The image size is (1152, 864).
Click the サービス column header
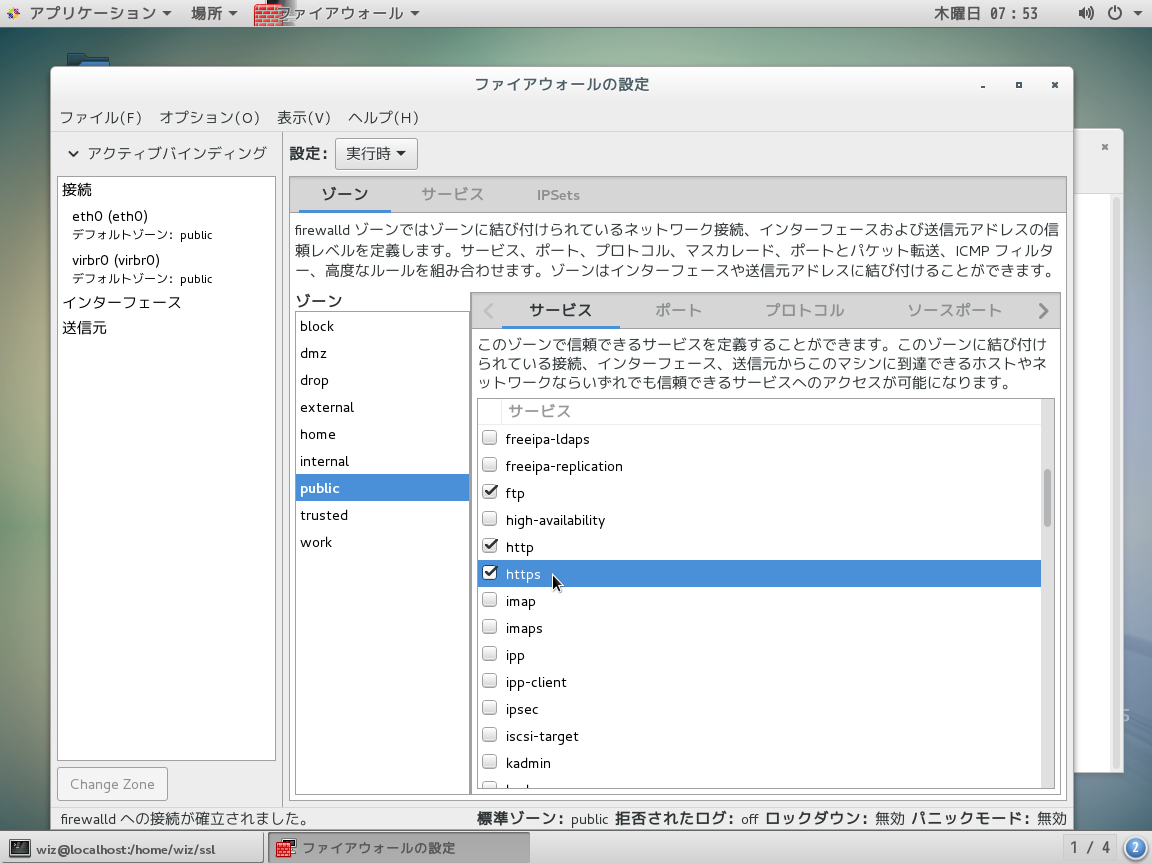tap(771, 411)
